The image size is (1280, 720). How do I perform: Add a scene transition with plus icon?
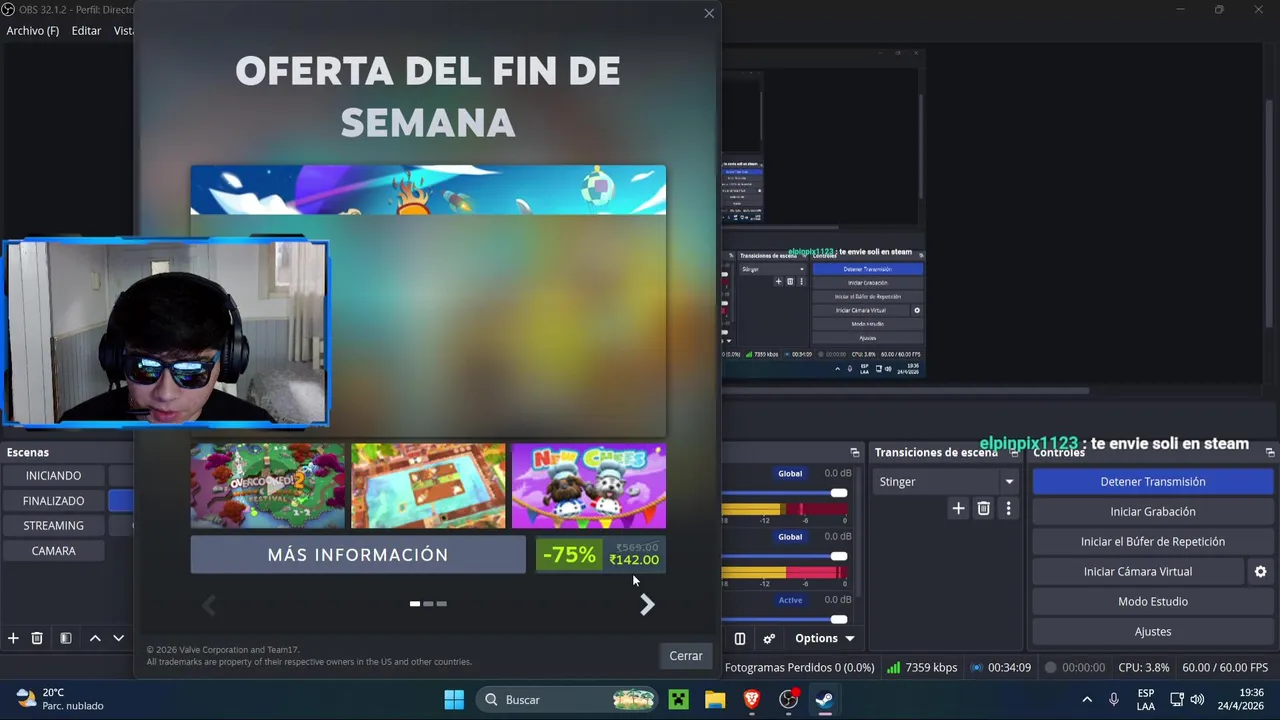click(958, 509)
